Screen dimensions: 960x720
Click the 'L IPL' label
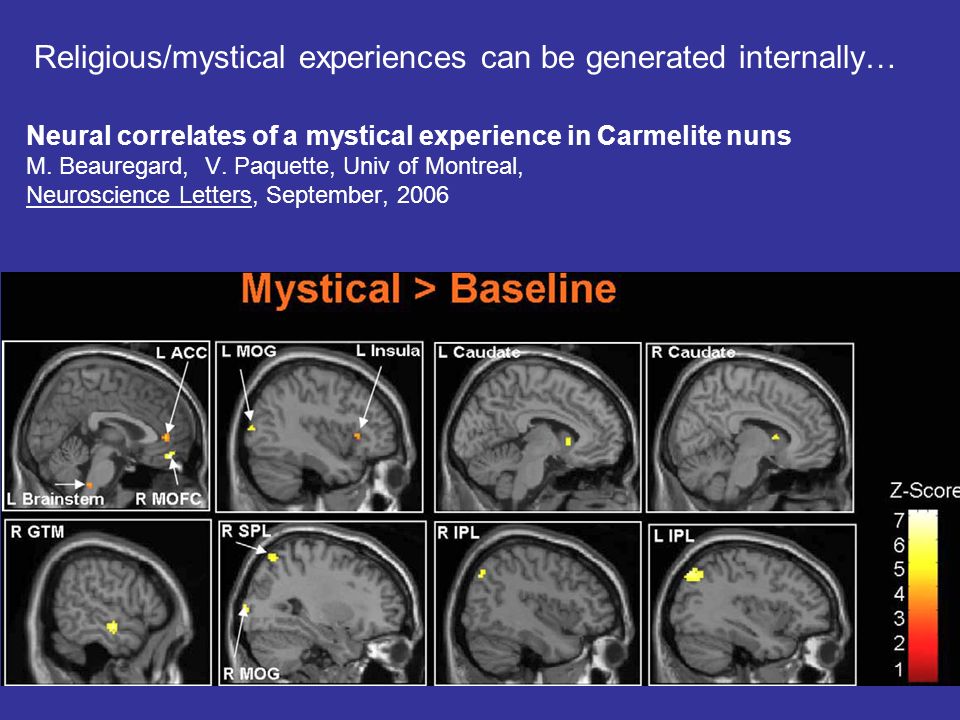click(674, 536)
